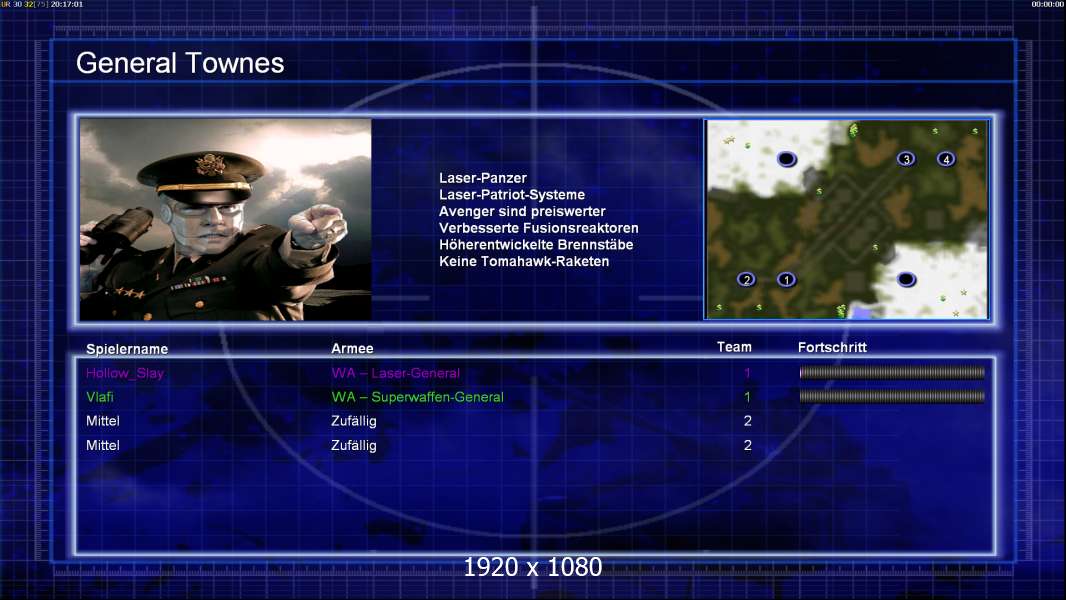Click the second 'Mittel' AI player row
The width and height of the screenshot is (1066, 600).
[103, 446]
